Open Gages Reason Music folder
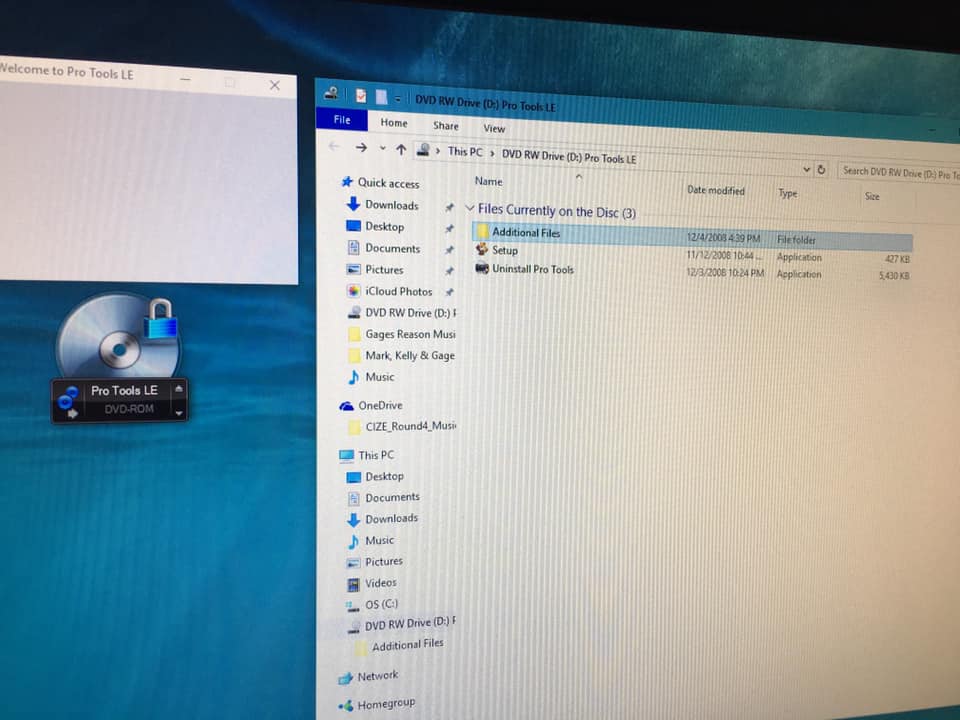 410,334
